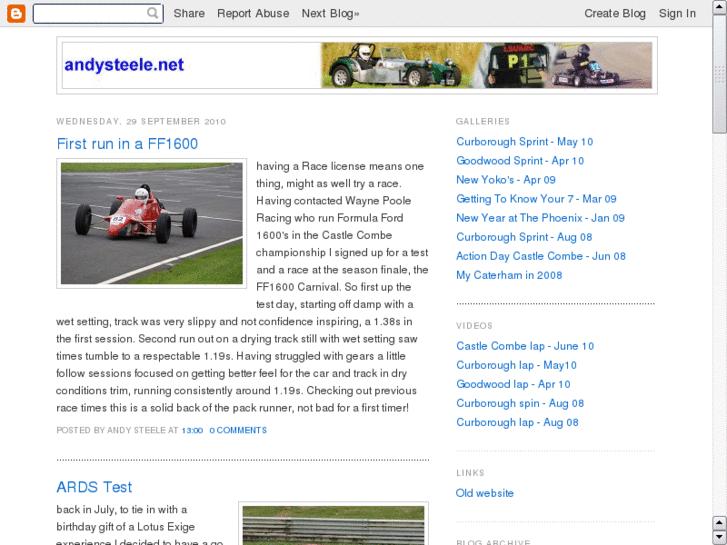Open Getting To Know Your 7 - Mar 09
The image size is (727, 545).
[x=536, y=199]
